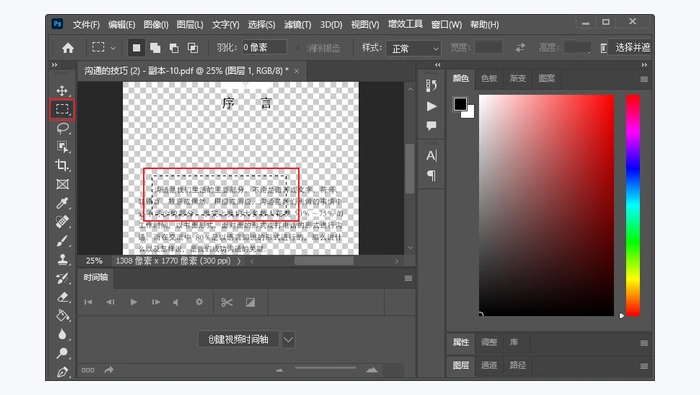The height and width of the screenshot is (395, 700).
Task: Open the Layers panel menu
Action: point(644,366)
